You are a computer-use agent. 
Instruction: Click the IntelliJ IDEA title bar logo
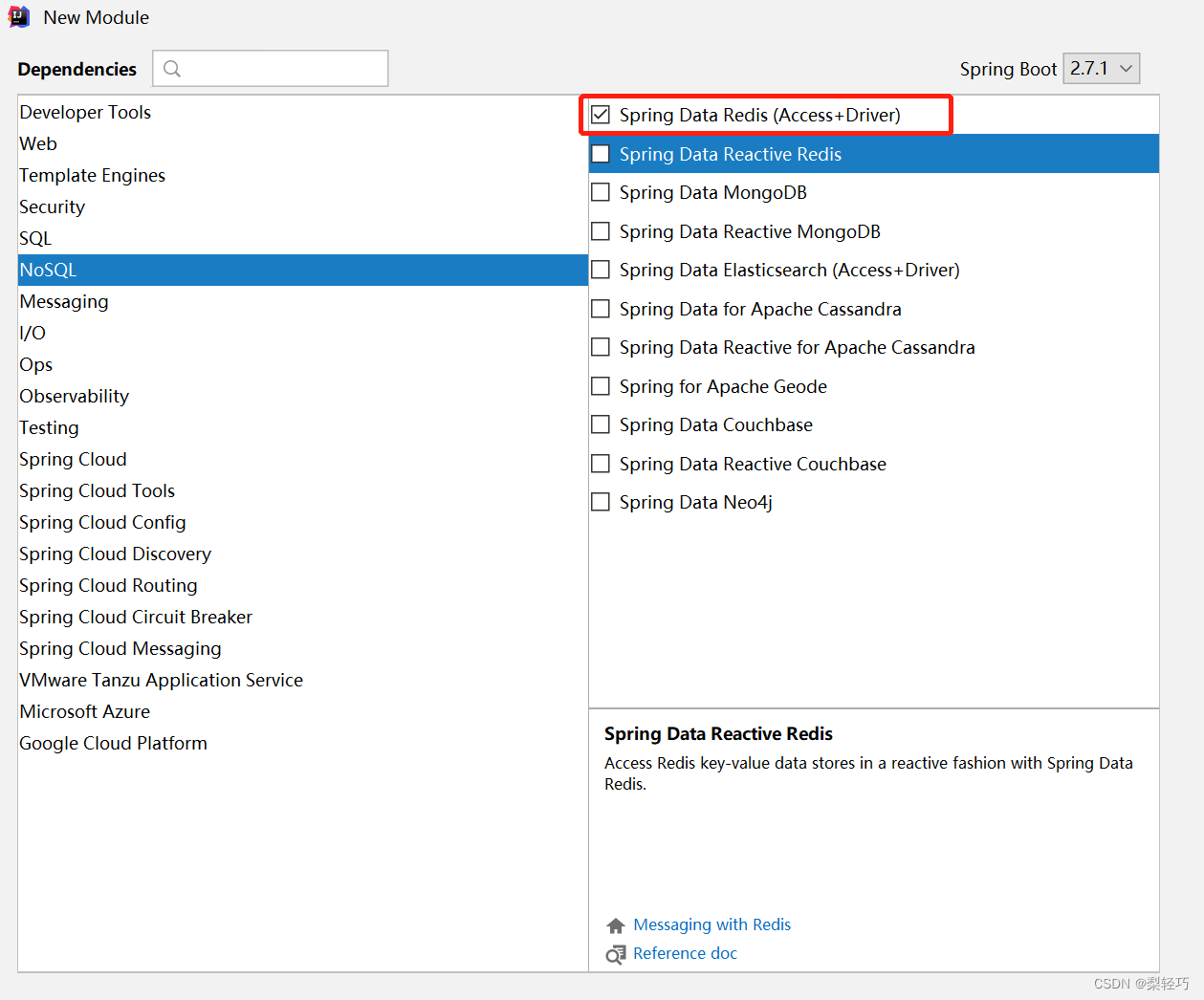tap(19, 16)
